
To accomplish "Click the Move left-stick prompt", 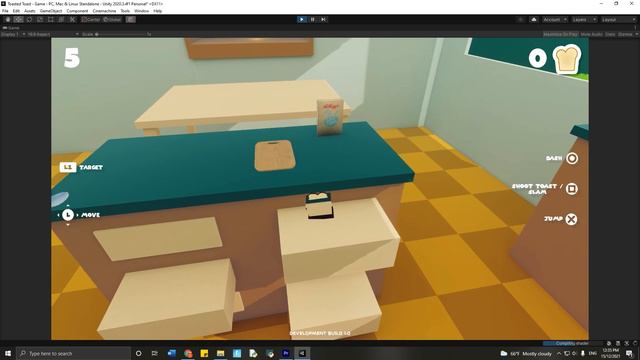I will pyautogui.click(x=78, y=215).
